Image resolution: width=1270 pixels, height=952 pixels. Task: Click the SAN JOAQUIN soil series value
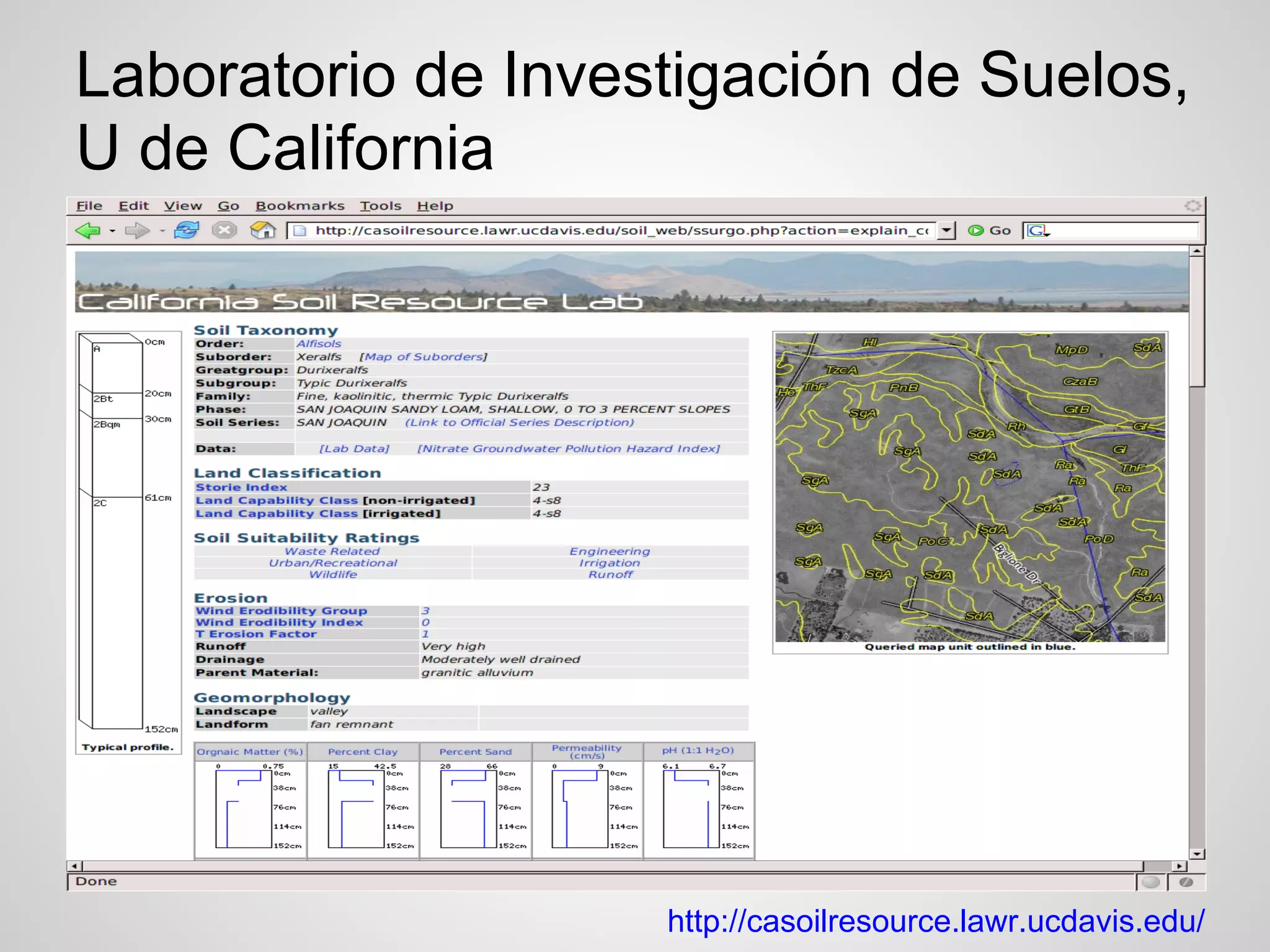[341, 423]
